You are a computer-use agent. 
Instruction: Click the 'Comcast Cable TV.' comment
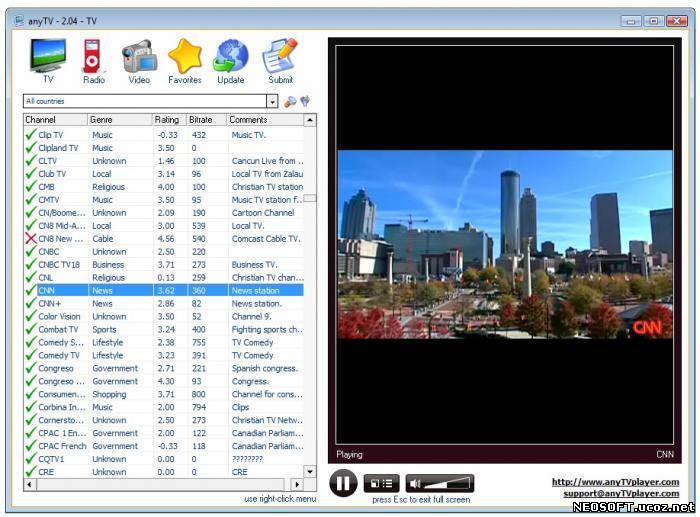coord(266,238)
